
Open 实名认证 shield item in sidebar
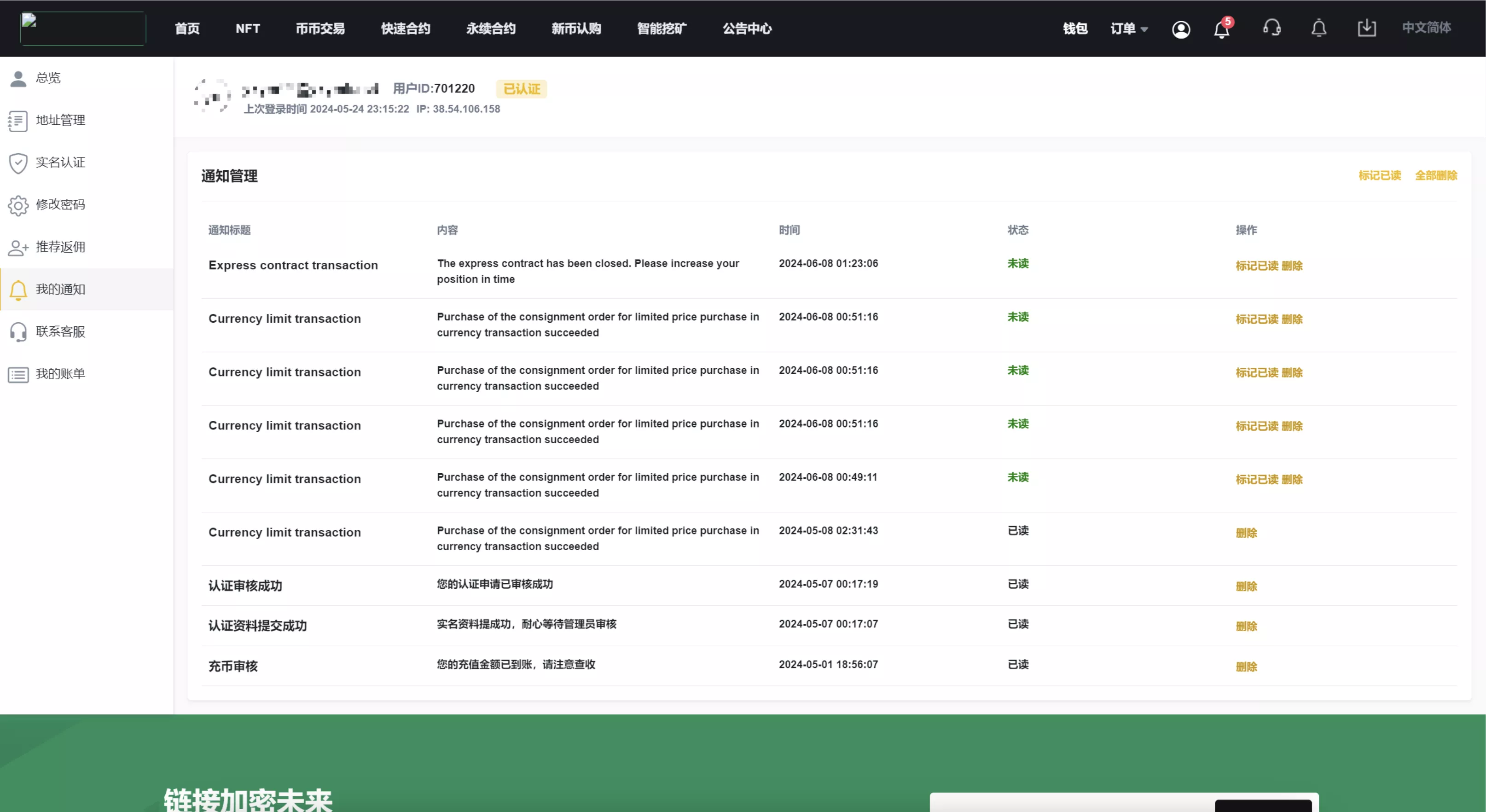pos(60,162)
